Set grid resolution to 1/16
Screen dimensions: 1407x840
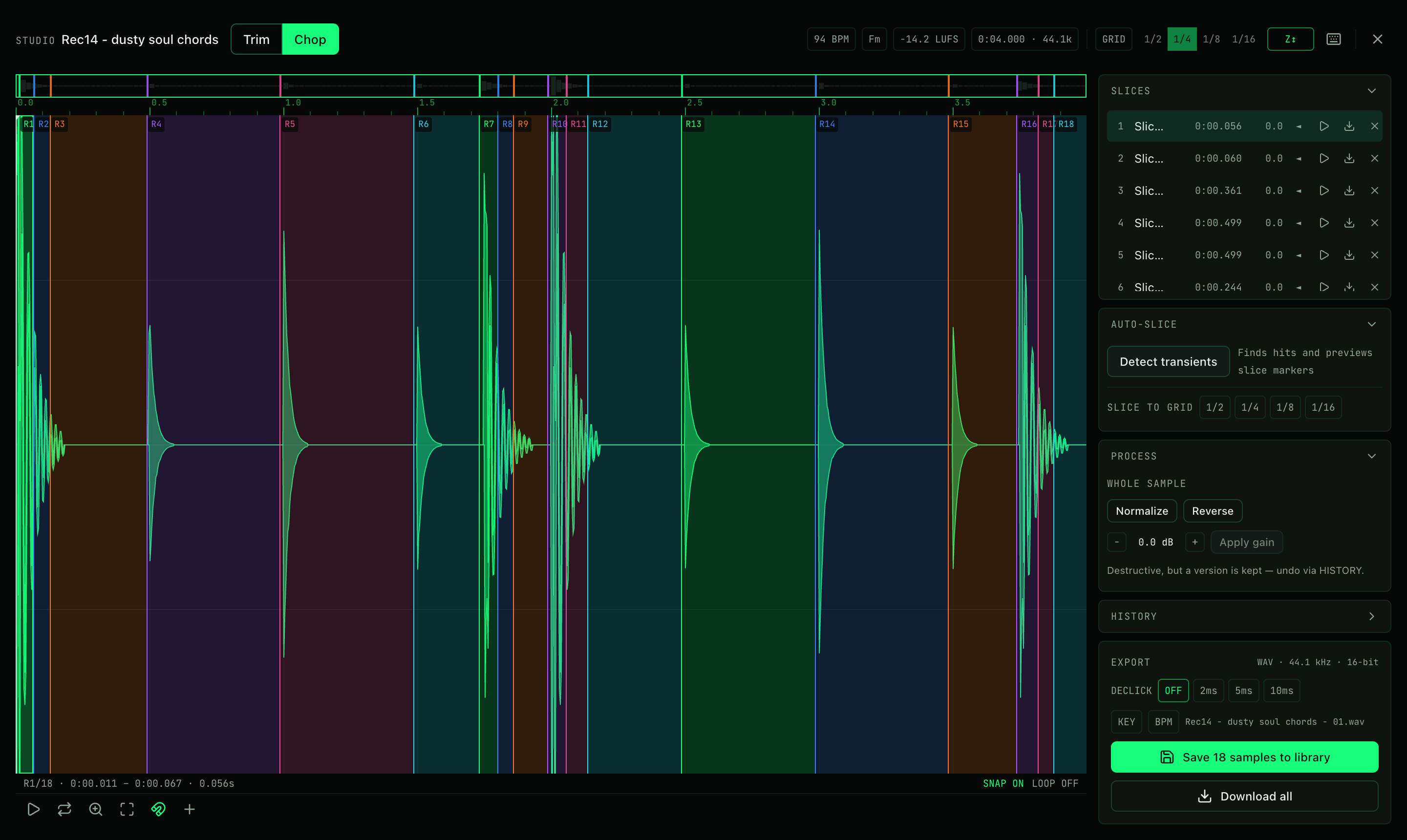tap(1243, 39)
